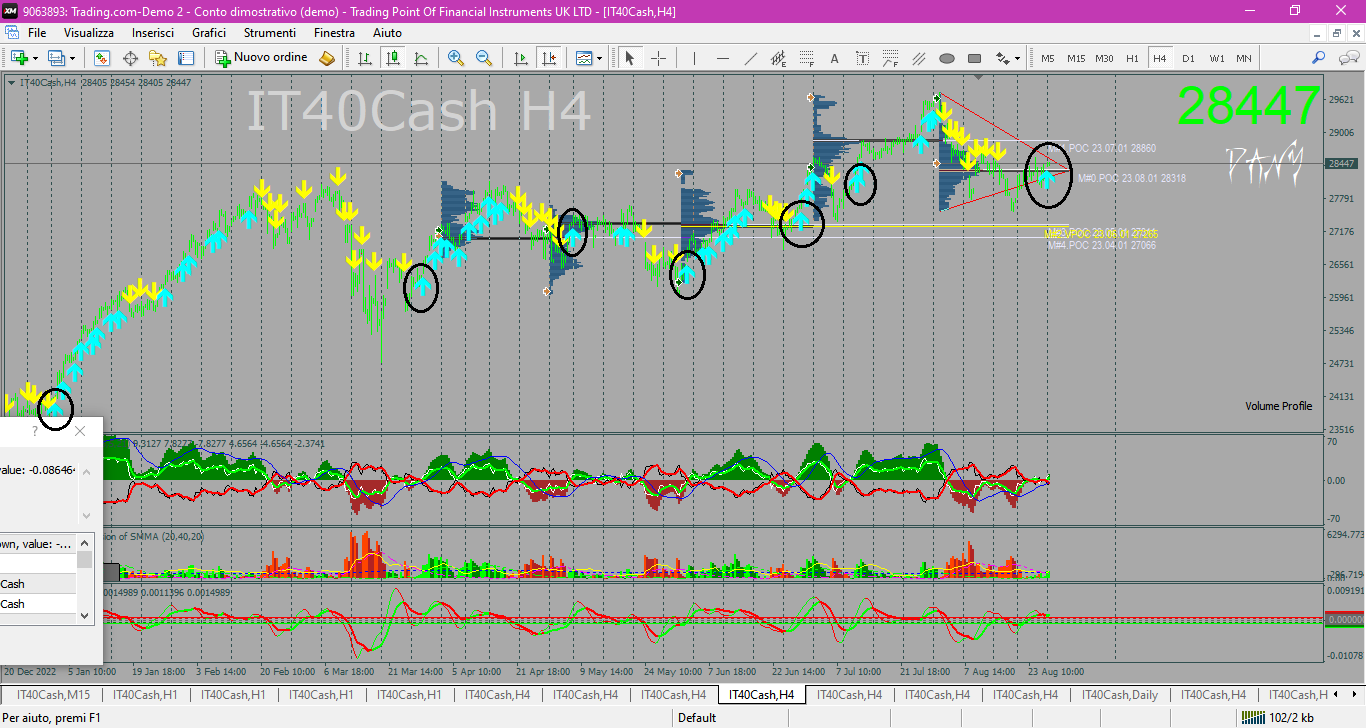This screenshot has width=1366, height=728.
Task: Open the Visualizza menu
Action: (89, 33)
